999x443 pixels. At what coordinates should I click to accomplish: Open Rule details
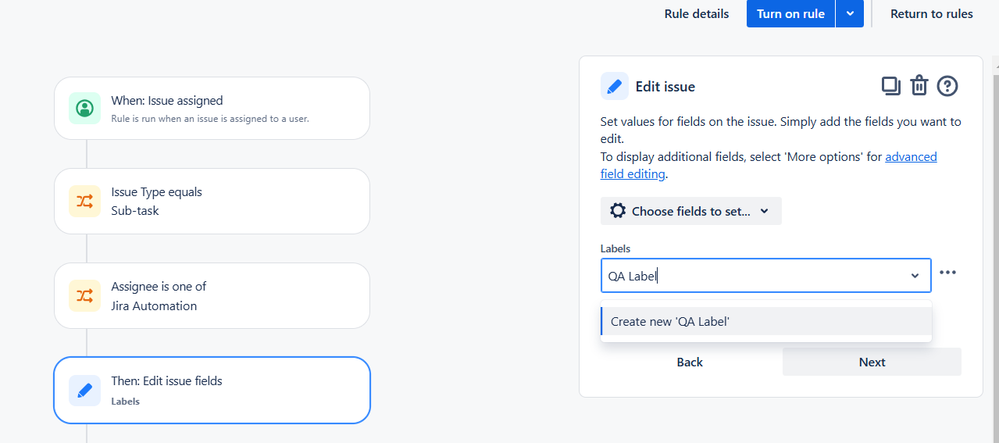697,14
